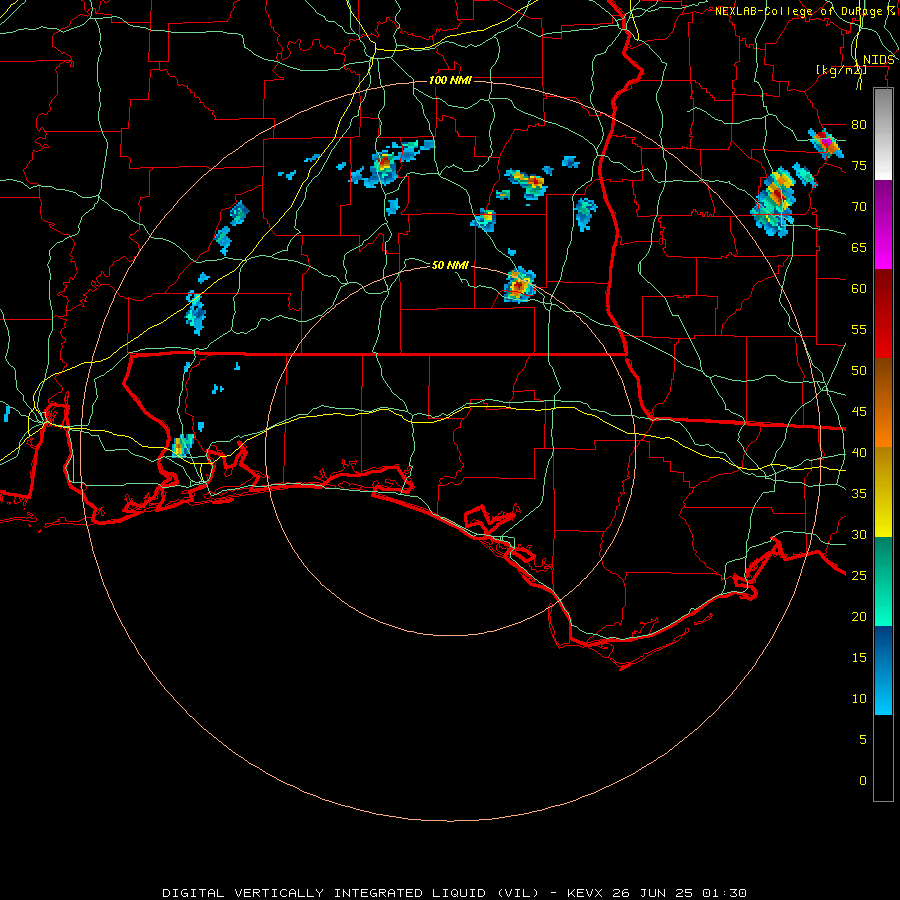Click the 35 value on the scale
This screenshot has width=900, height=900.
click(859, 494)
